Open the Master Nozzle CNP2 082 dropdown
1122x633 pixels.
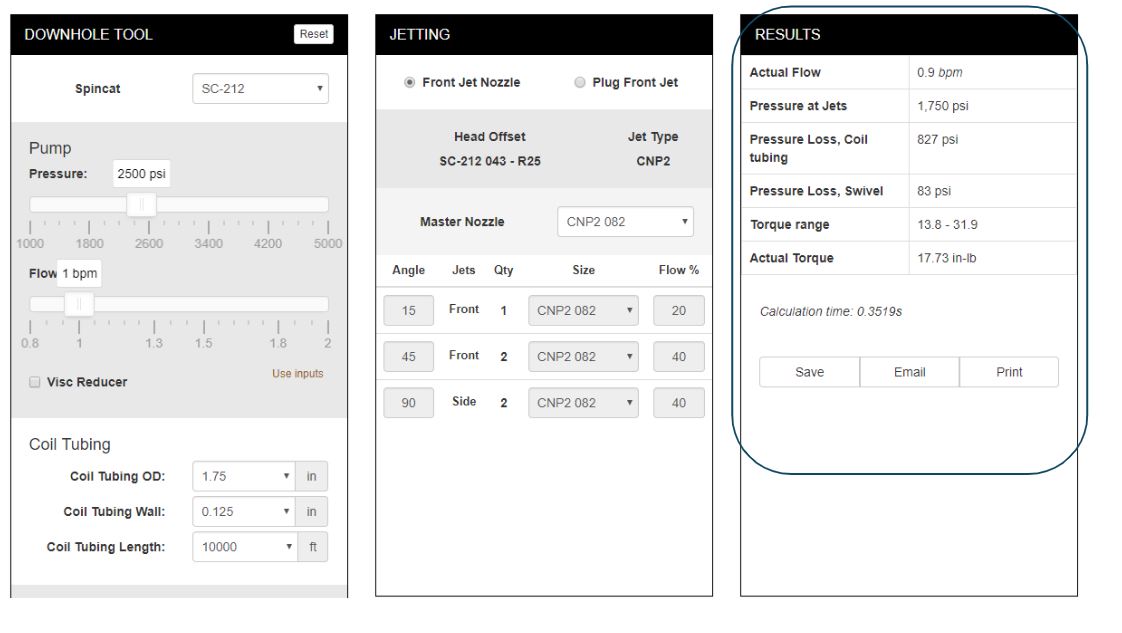[x=624, y=222]
